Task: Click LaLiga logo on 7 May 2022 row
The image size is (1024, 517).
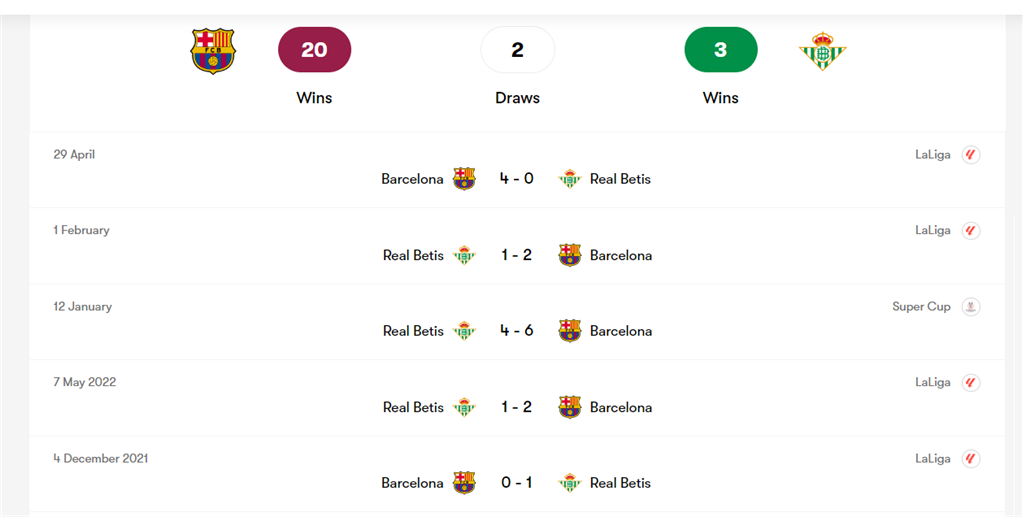Action: (x=970, y=383)
